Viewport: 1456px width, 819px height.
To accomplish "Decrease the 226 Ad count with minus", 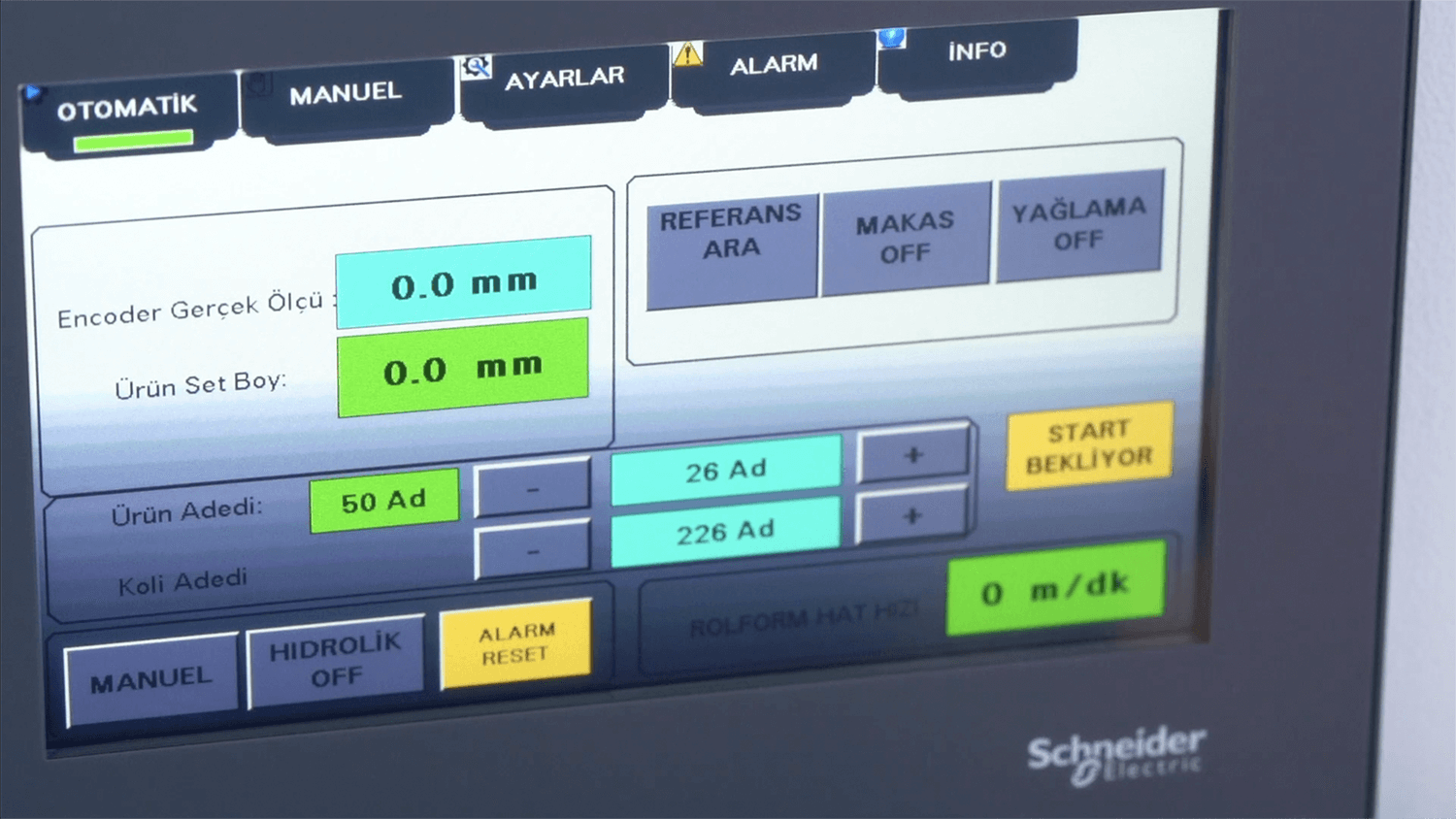I will click(532, 551).
